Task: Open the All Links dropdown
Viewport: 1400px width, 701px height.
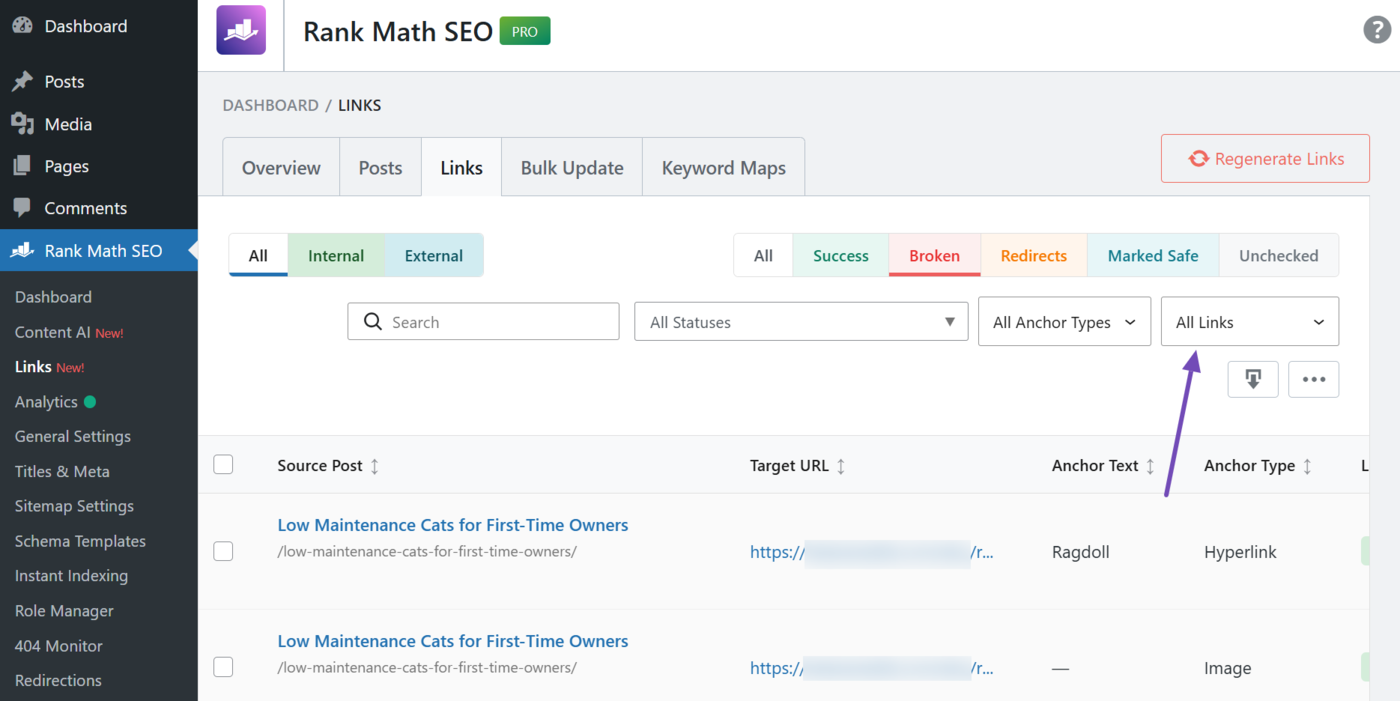Action: pos(1249,321)
